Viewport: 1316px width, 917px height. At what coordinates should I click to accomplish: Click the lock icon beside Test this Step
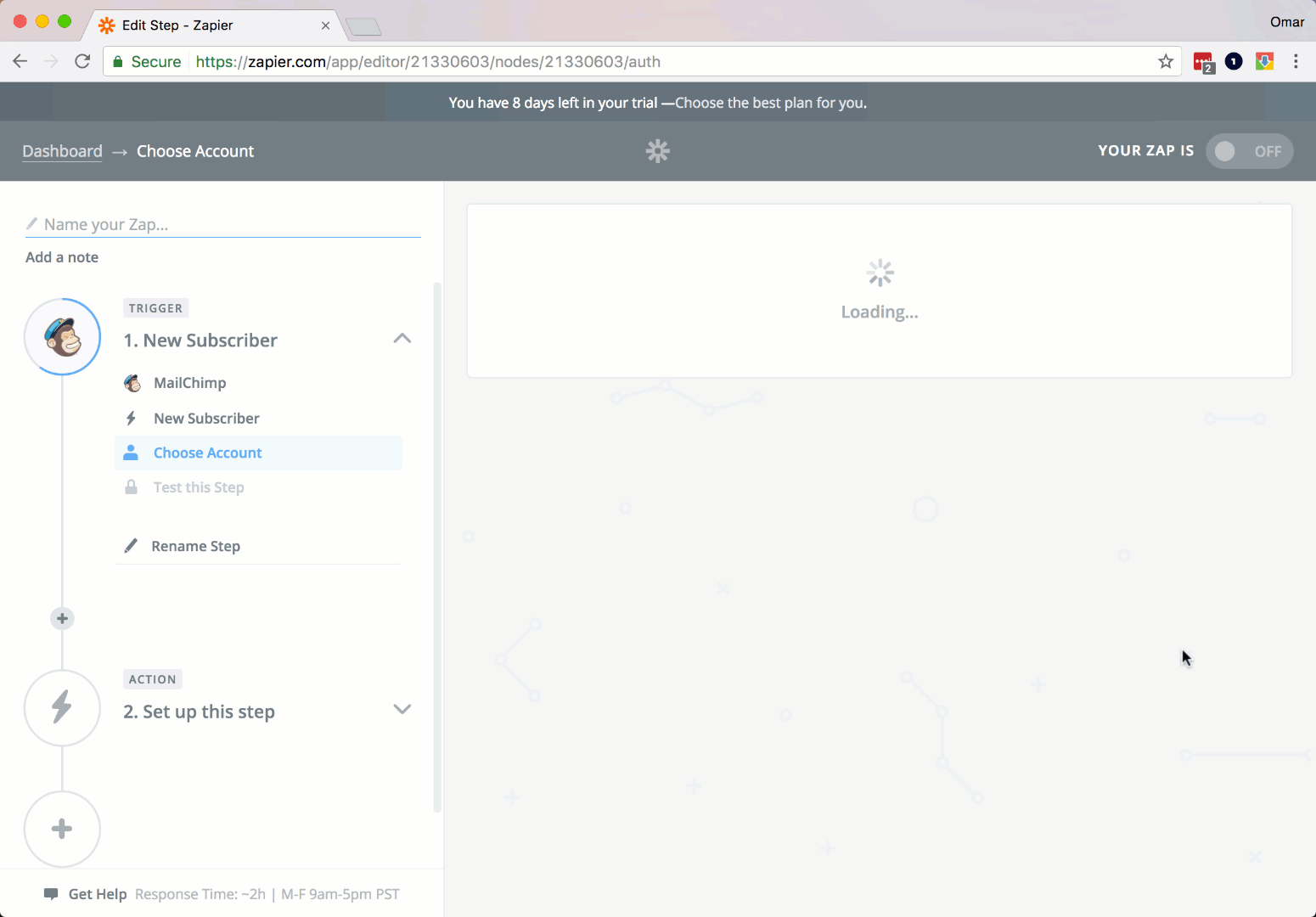(131, 487)
